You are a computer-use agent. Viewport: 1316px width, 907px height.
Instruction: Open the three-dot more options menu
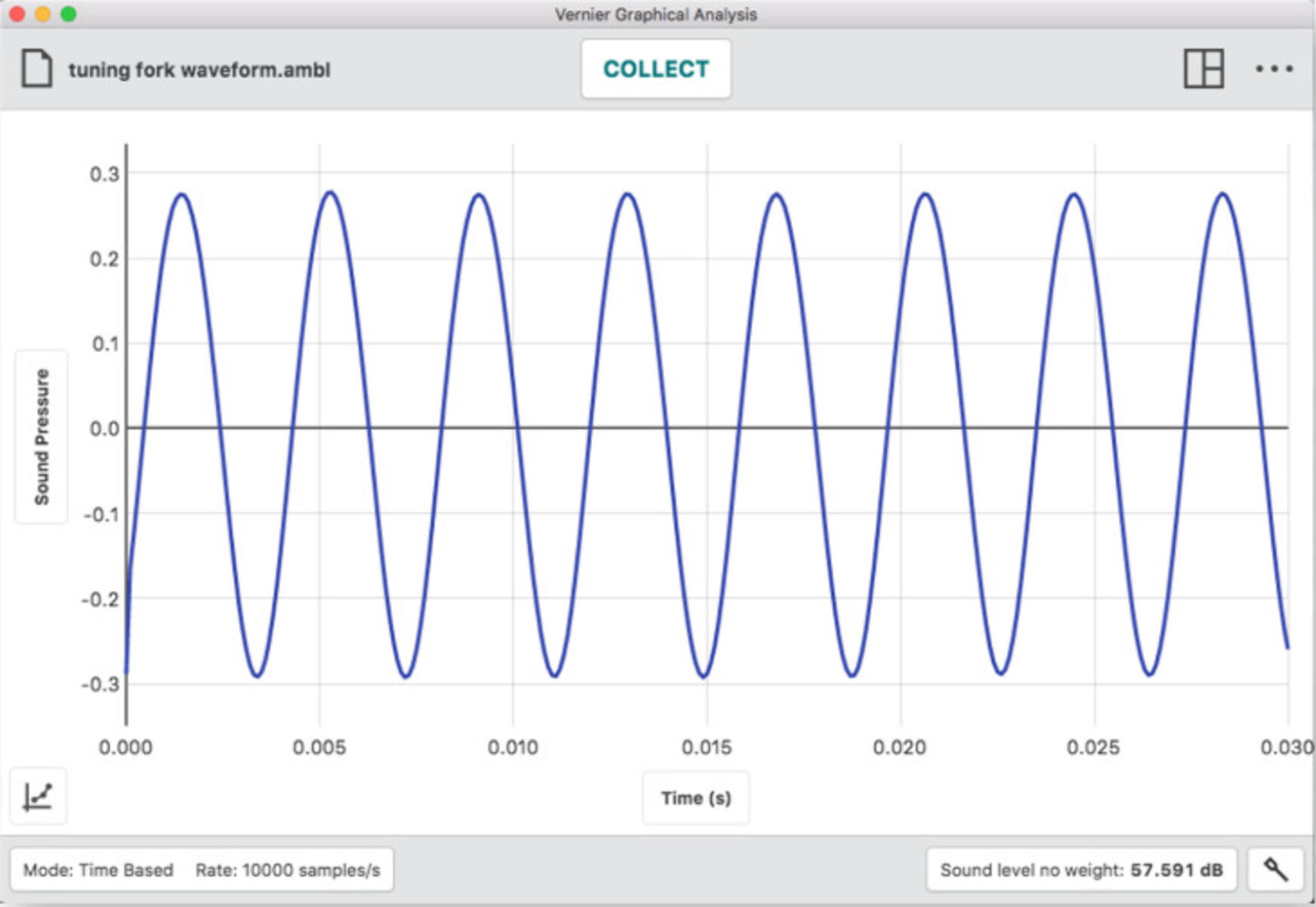pos(1274,69)
